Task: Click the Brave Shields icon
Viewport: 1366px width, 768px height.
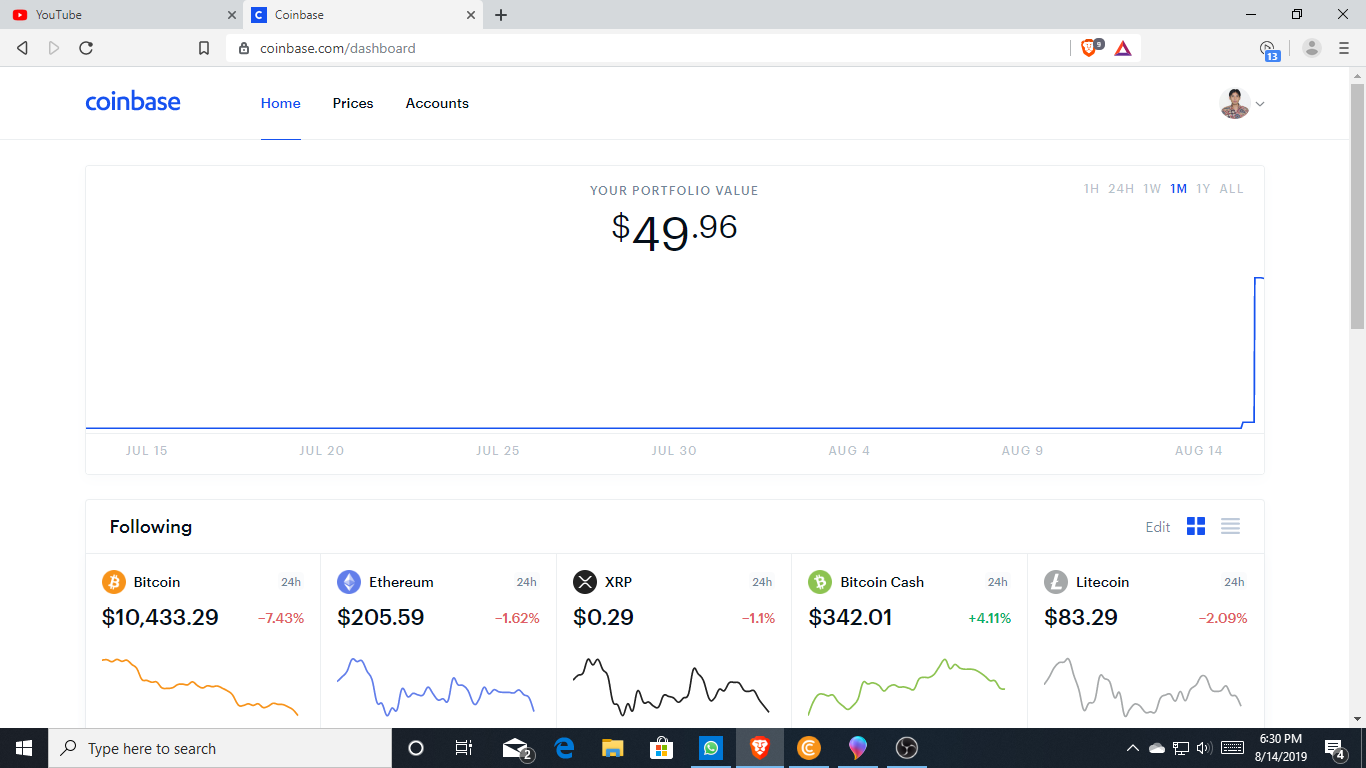Action: coord(1091,48)
